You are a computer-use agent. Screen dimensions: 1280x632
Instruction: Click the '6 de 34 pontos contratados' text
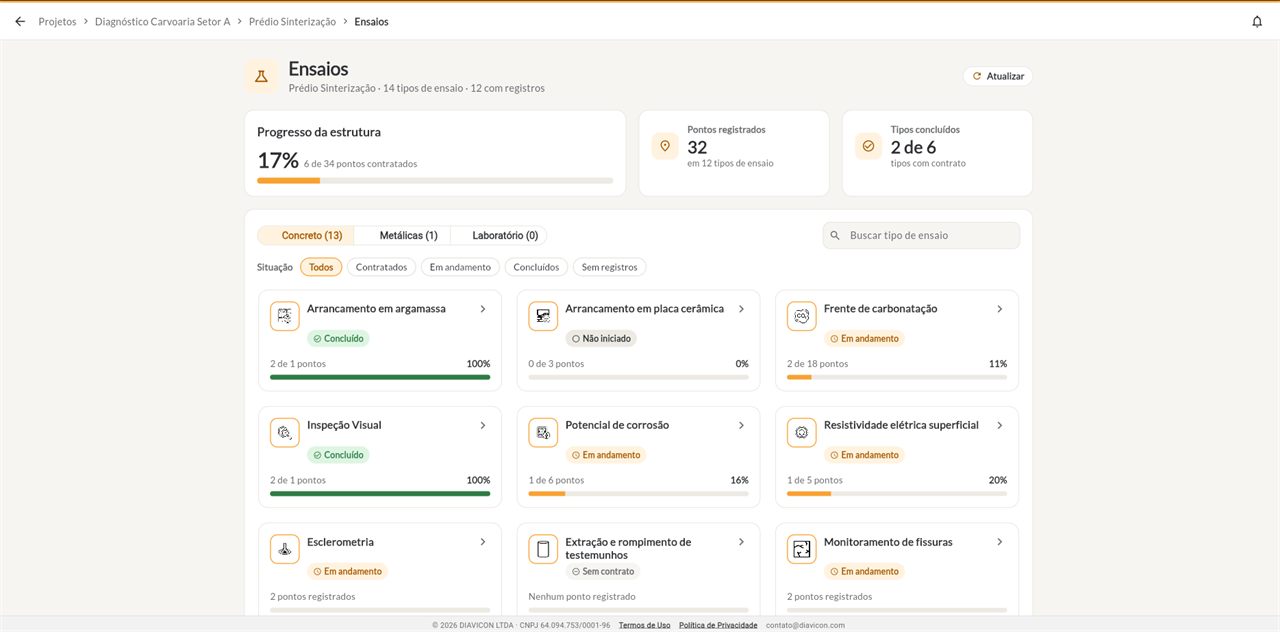pyautogui.click(x=360, y=164)
